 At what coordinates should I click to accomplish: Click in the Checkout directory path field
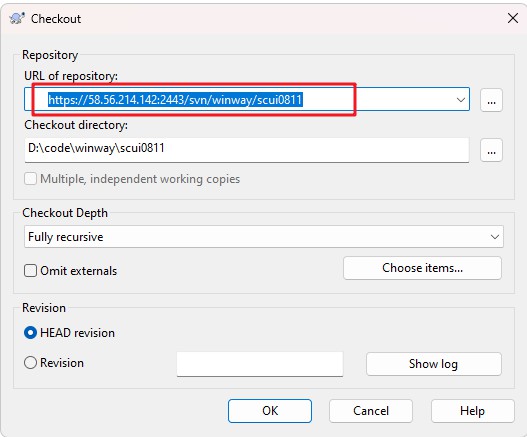[x=247, y=150]
